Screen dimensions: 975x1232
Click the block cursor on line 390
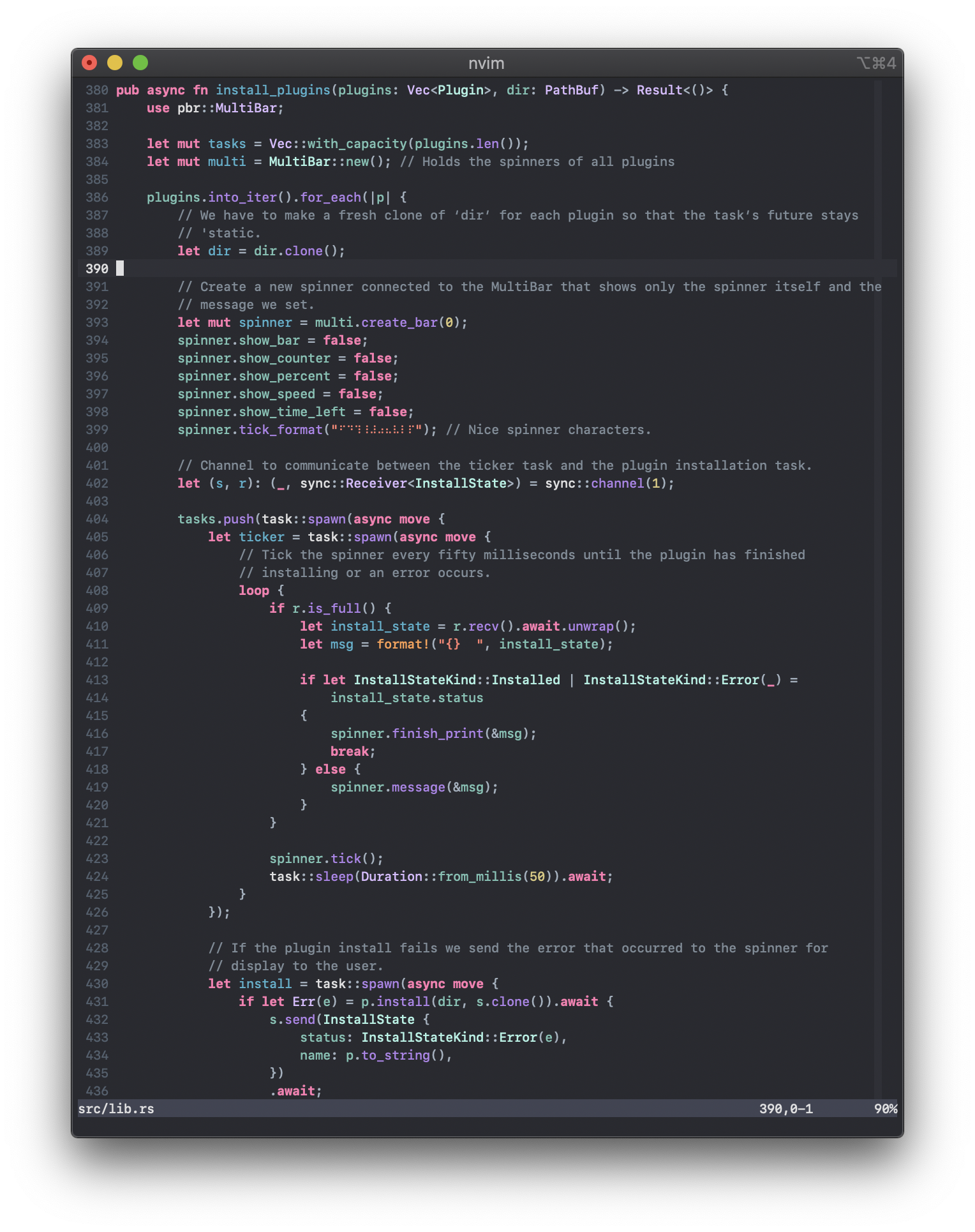120,269
